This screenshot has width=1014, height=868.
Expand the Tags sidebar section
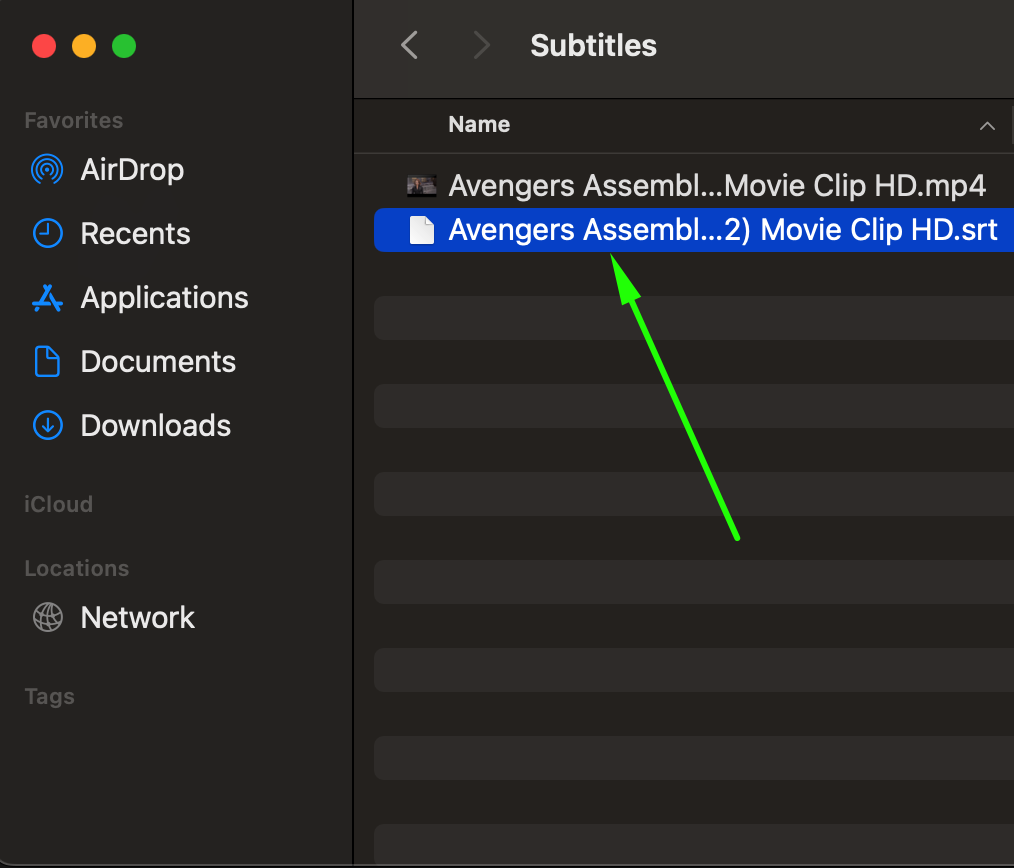pos(49,697)
